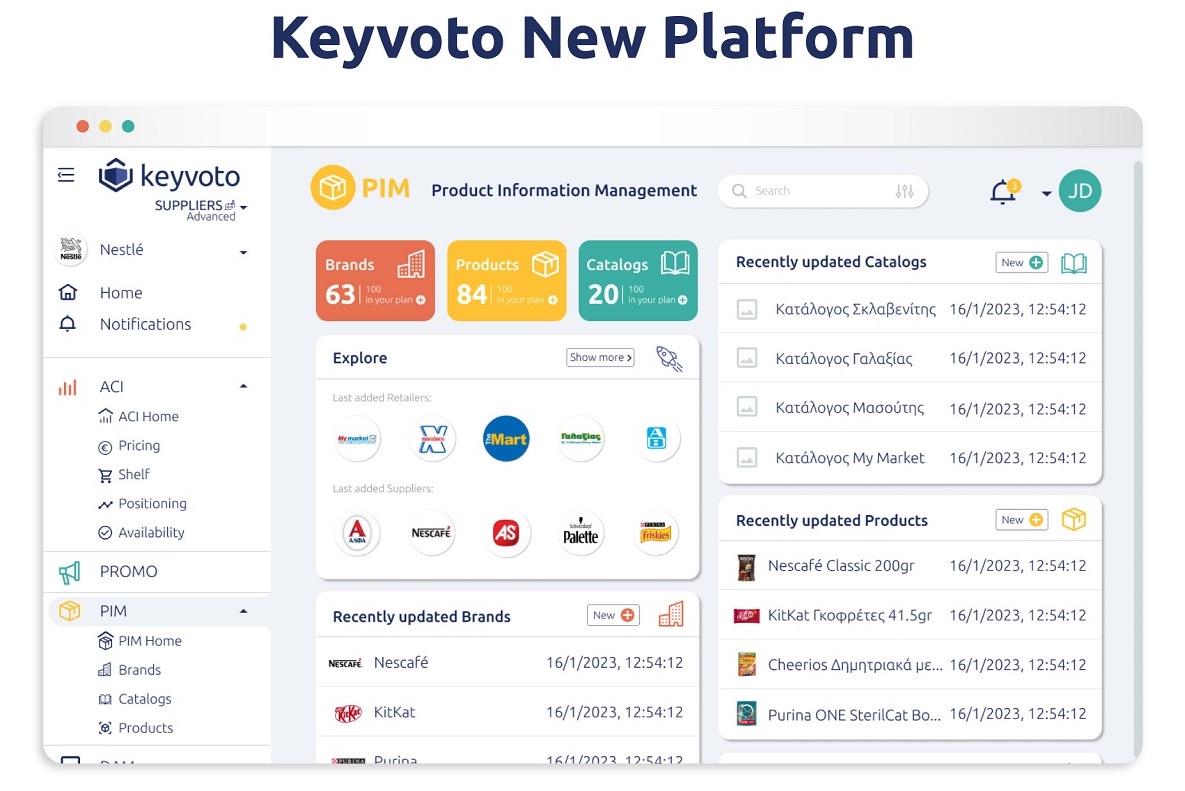Open Nescafé in Recently updated Brands
The height and width of the screenshot is (791, 1185).
[507, 663]
